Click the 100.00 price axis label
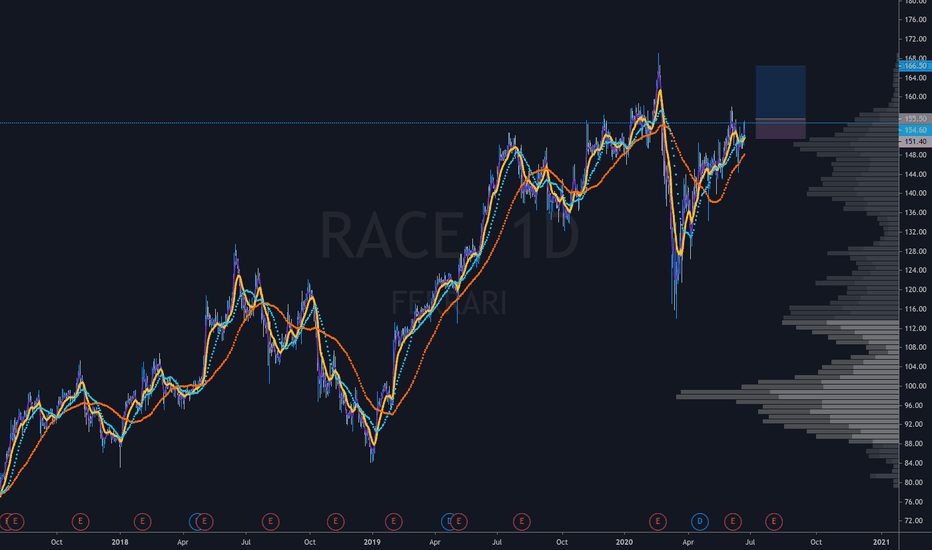Viewport: 932px width, 550px height. pyautogui.click(x=915, y=386)
